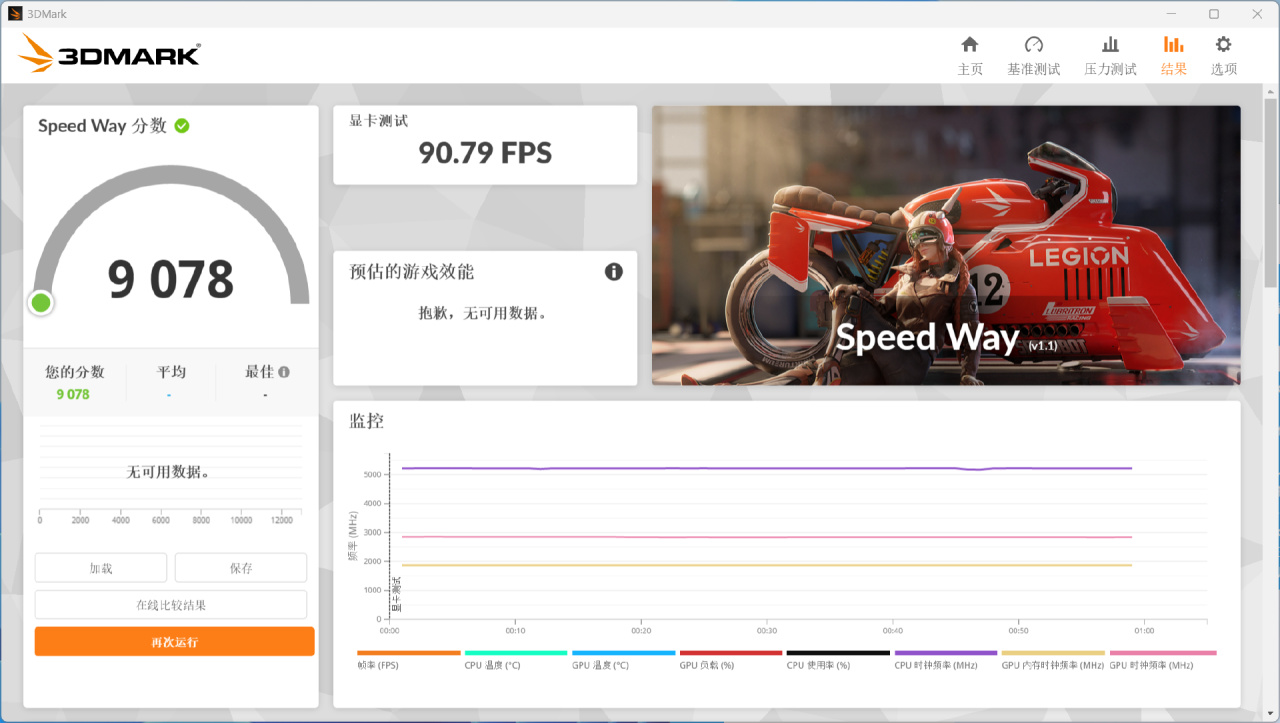Click the 预估的游戏效能 heading
This screenshot has width=1280, height=723.
tap(411, 272)
